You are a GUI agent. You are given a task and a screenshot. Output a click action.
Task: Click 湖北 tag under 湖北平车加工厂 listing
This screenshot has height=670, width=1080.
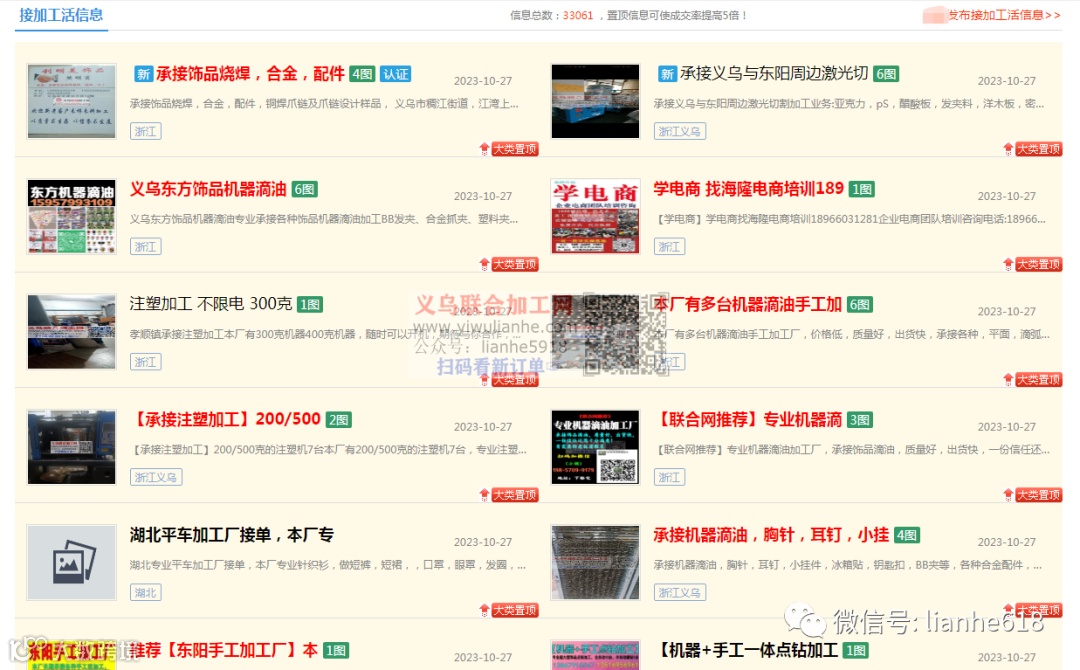click(x=145, y=592)
